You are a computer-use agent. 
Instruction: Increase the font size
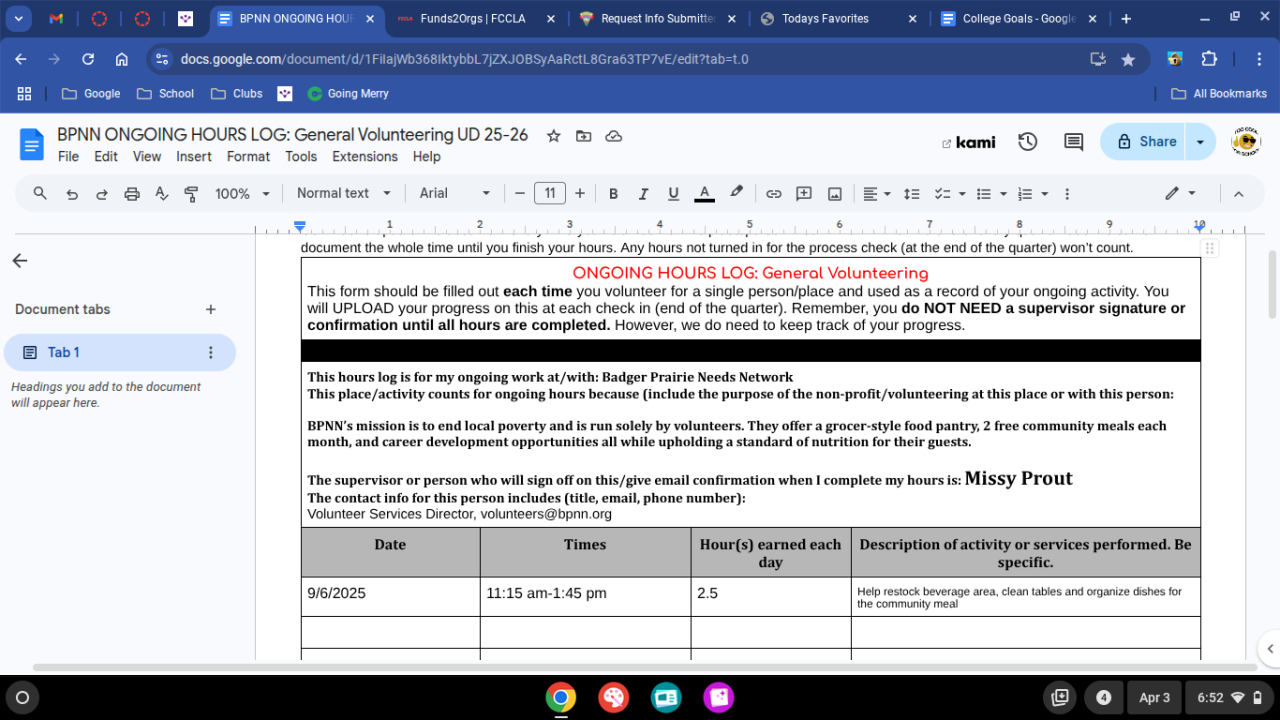coord(580,194)
